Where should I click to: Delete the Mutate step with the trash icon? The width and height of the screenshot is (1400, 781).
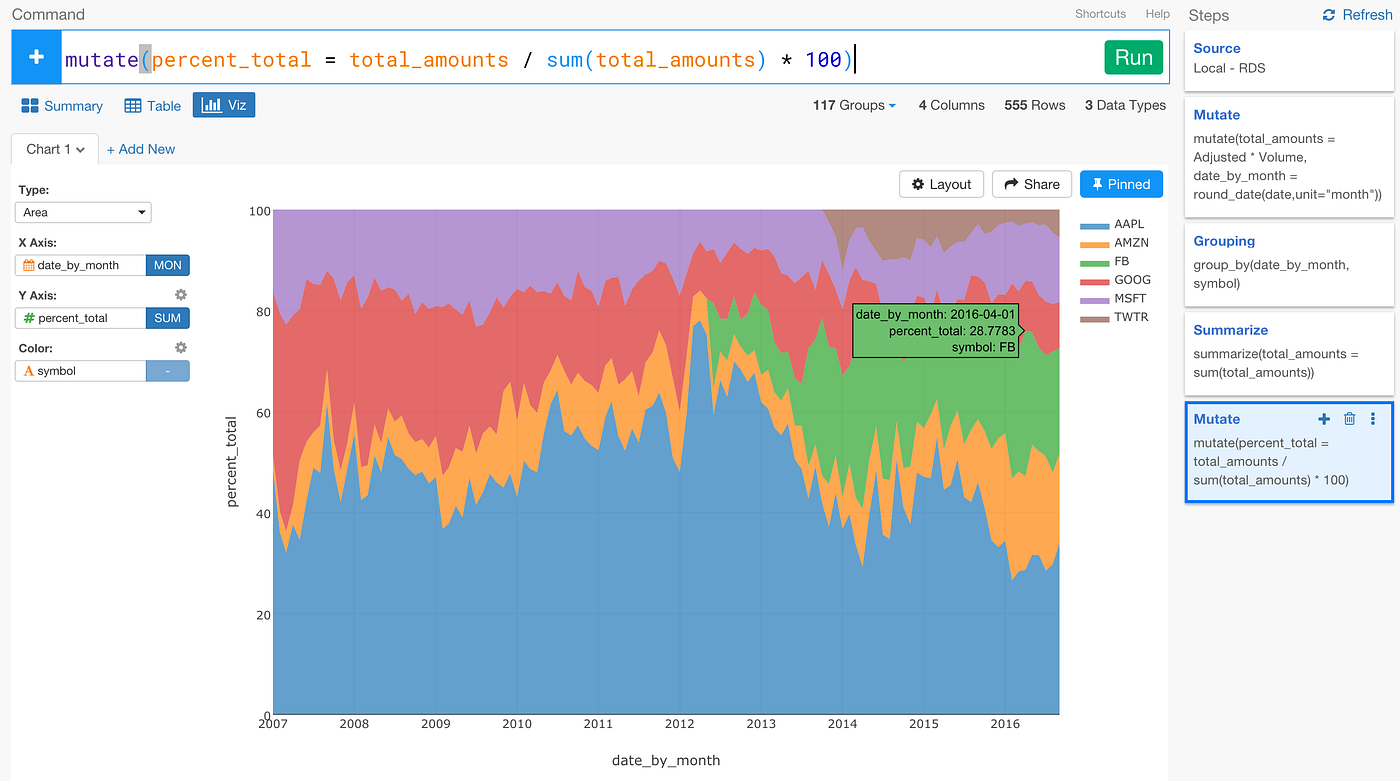click(1349, 418)
